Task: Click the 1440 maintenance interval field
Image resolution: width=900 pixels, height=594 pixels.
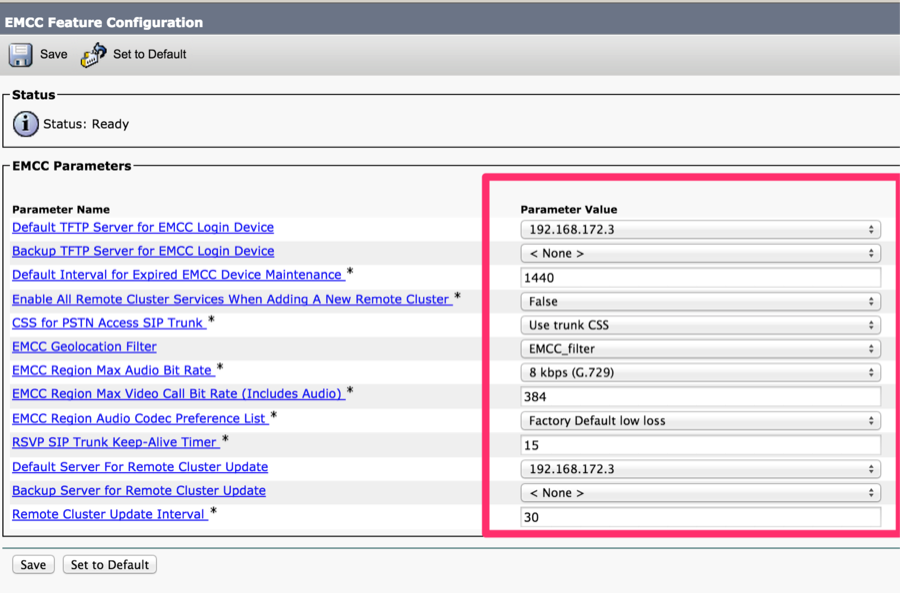Action: point(700,278)
